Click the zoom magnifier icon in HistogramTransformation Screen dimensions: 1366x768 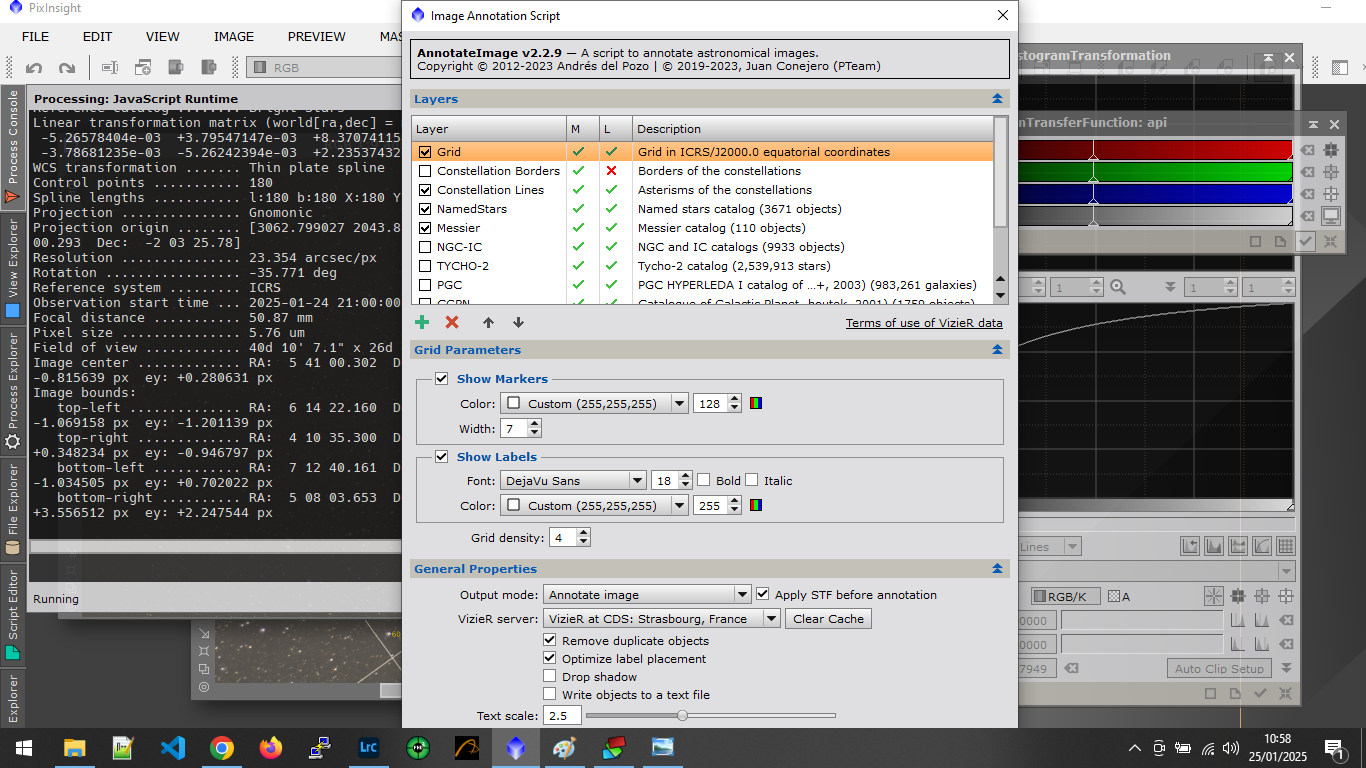point(1117,287)
